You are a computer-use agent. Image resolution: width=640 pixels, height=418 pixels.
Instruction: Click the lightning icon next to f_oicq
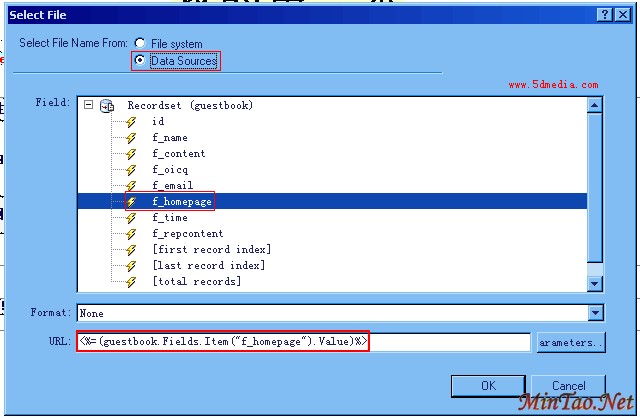click(130, 170)
